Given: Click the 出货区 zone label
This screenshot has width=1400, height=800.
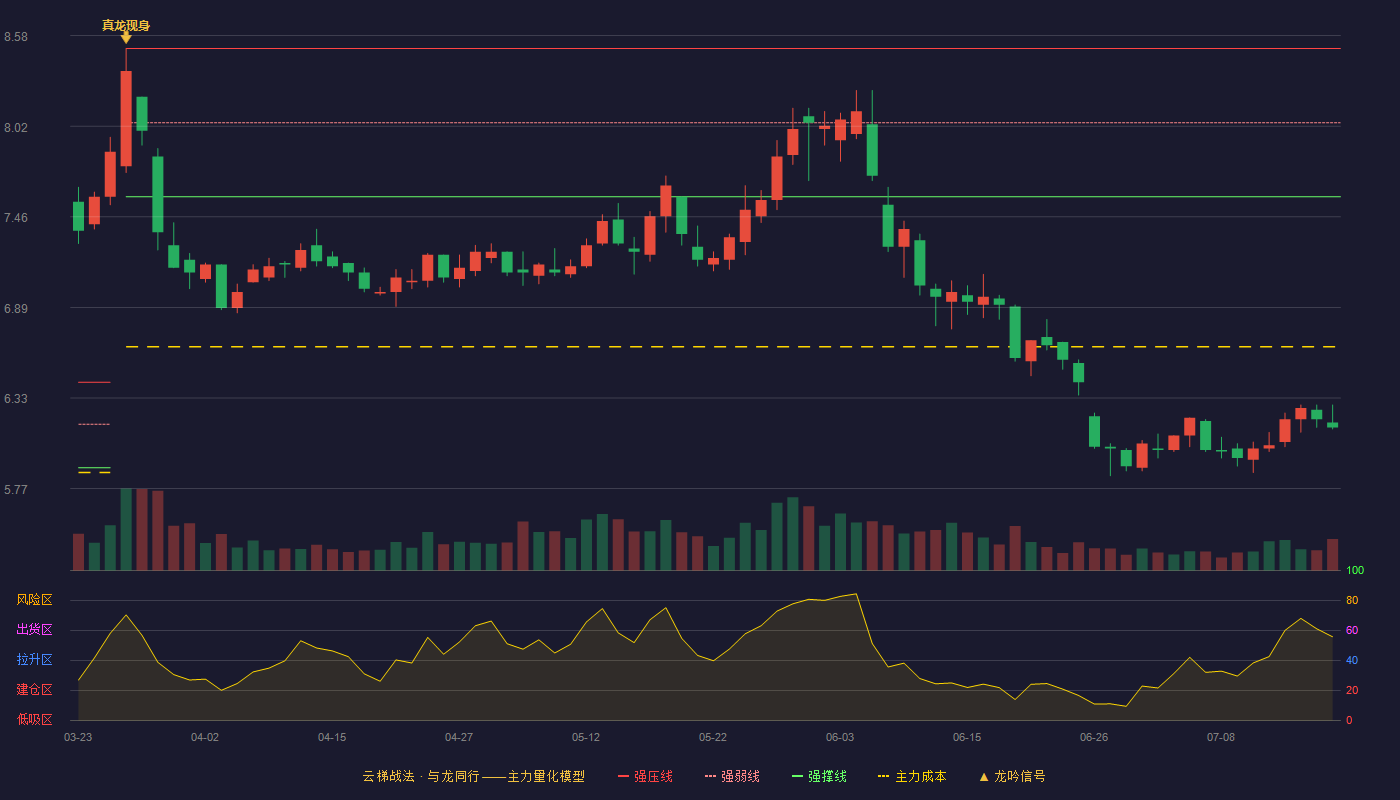Looking at the screenshot, I should coord(34,630).
